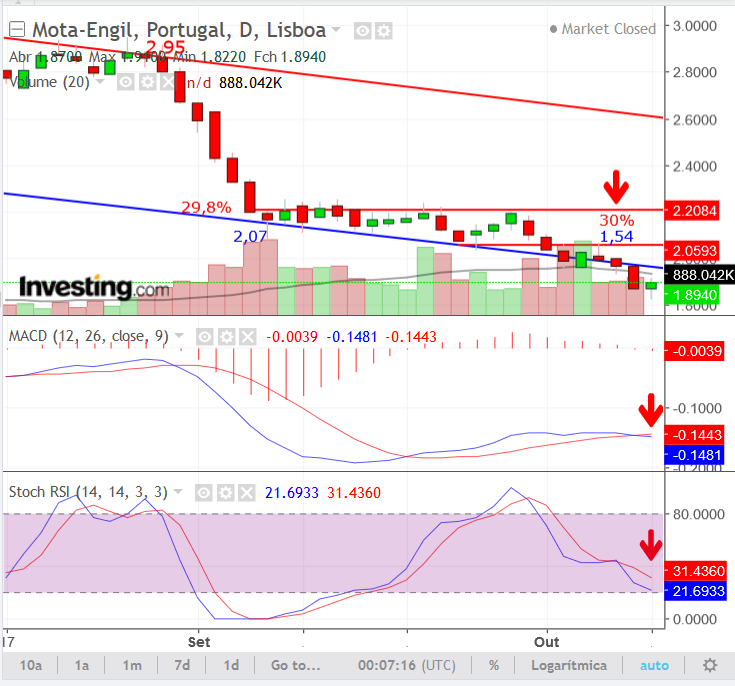
Task: Click the Set month label on time axis
Action: point(199,642)
